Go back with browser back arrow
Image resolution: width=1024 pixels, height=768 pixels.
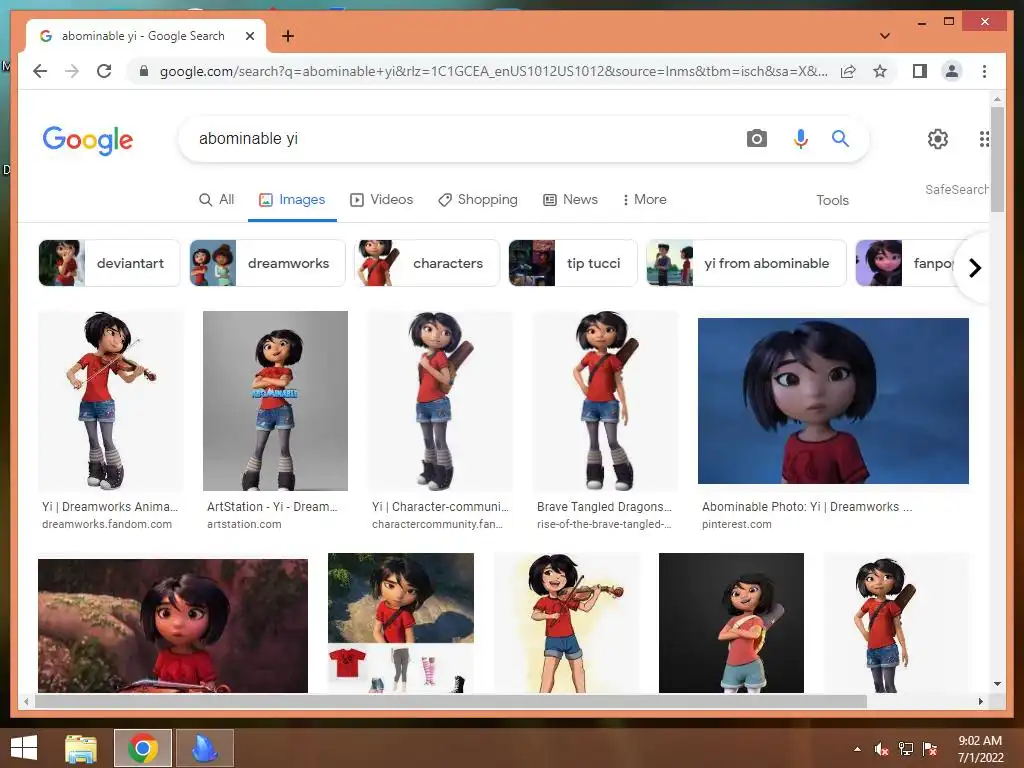pyautogui.click(x=40, y=71)
